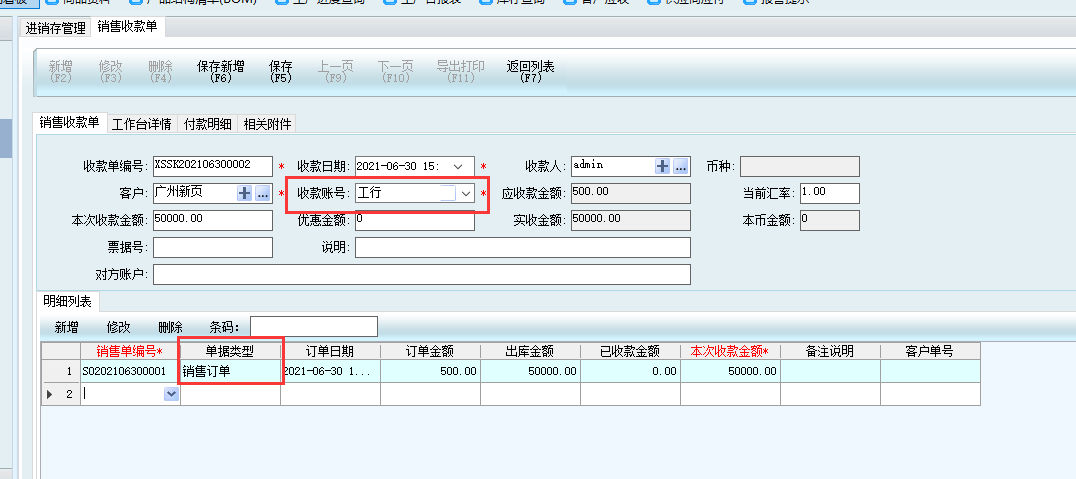Screen dimensions: 1076x479
Task: Select the 进销存管理 window tab
Action: pos(57,27)
